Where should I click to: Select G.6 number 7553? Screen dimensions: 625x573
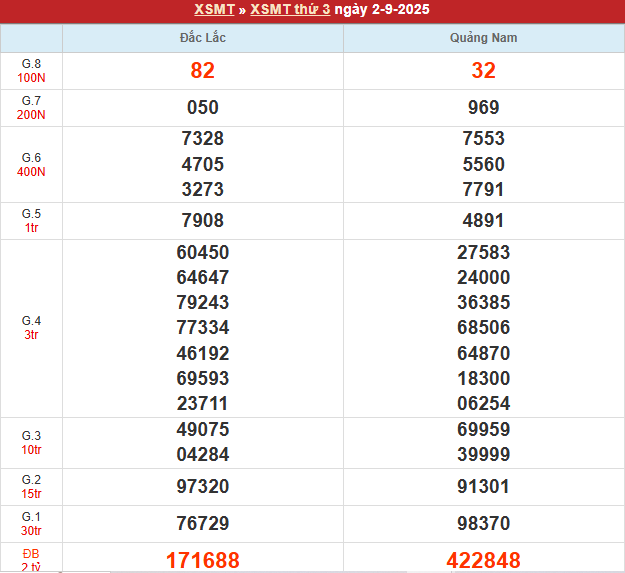click(483, 139)
